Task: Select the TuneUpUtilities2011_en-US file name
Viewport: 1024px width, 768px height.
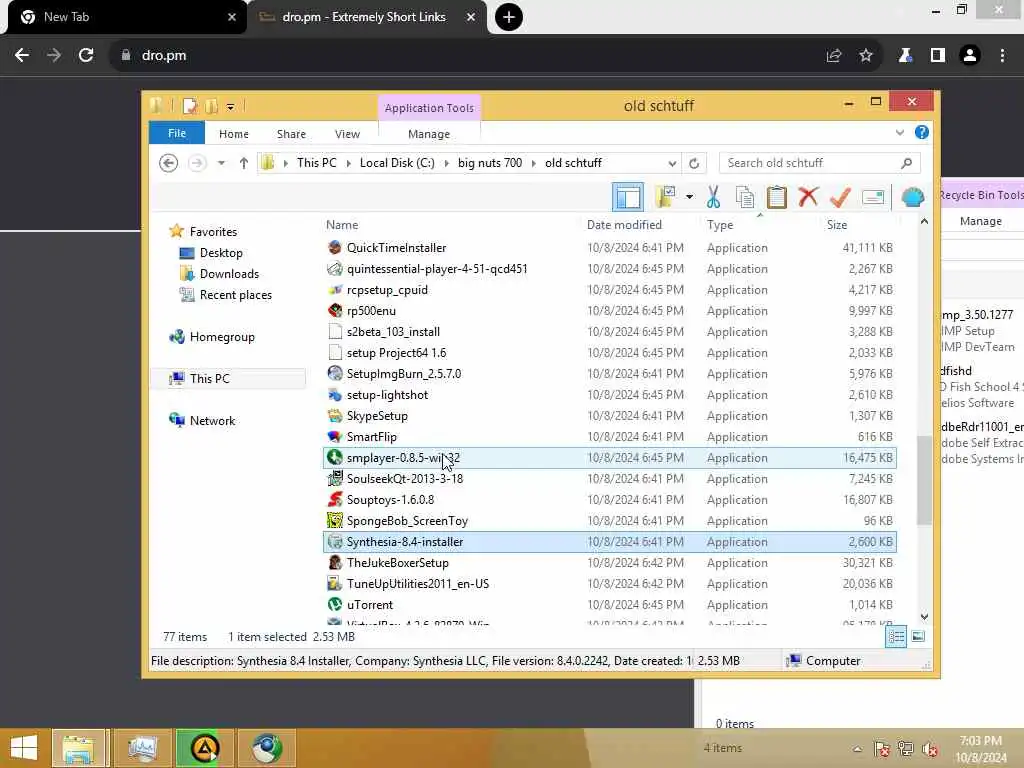Action: point(417,584)
